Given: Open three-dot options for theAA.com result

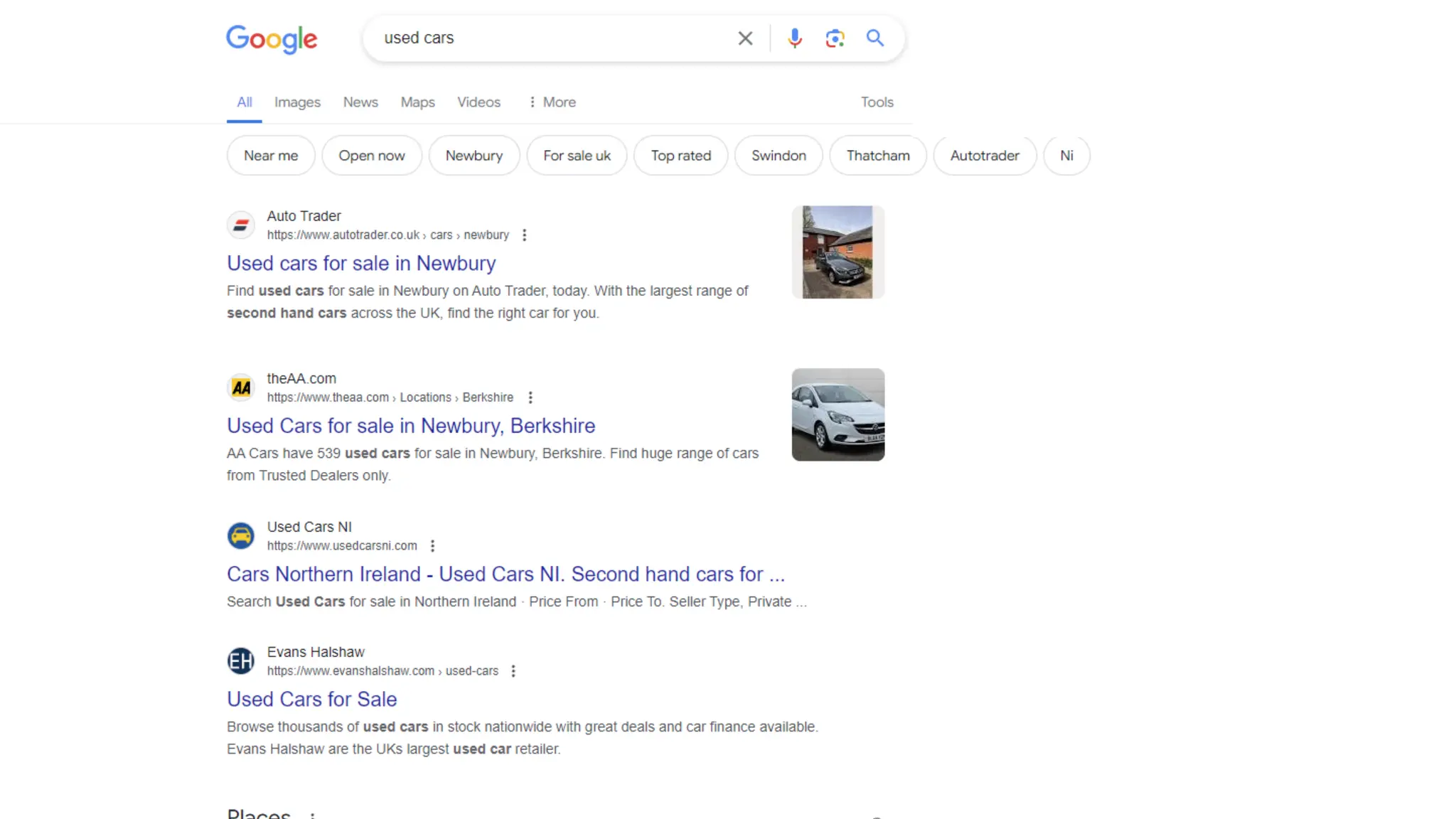Looking at the screenshot, I should [530, 397].
